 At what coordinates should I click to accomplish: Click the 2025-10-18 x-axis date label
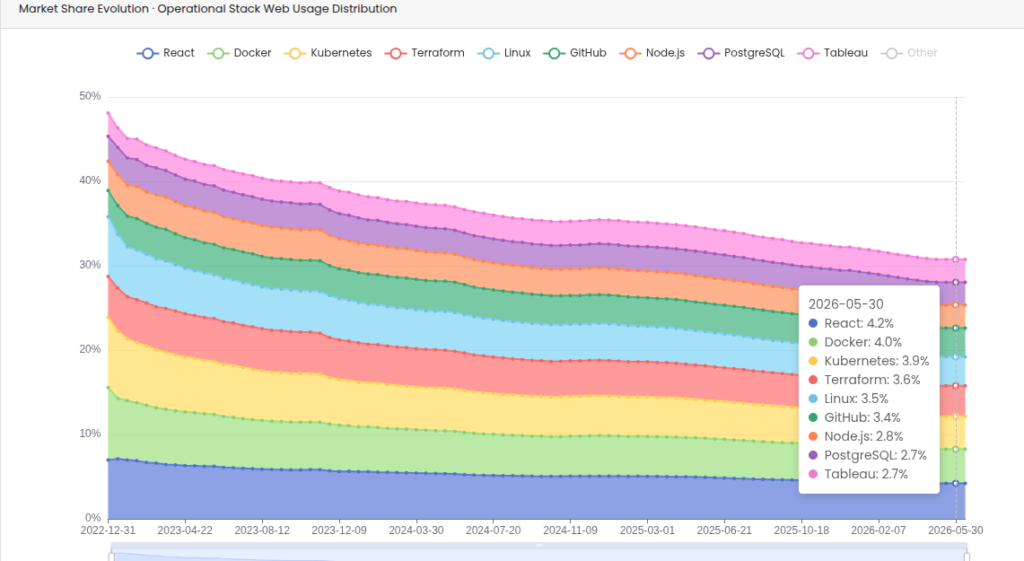pos(801,530)
